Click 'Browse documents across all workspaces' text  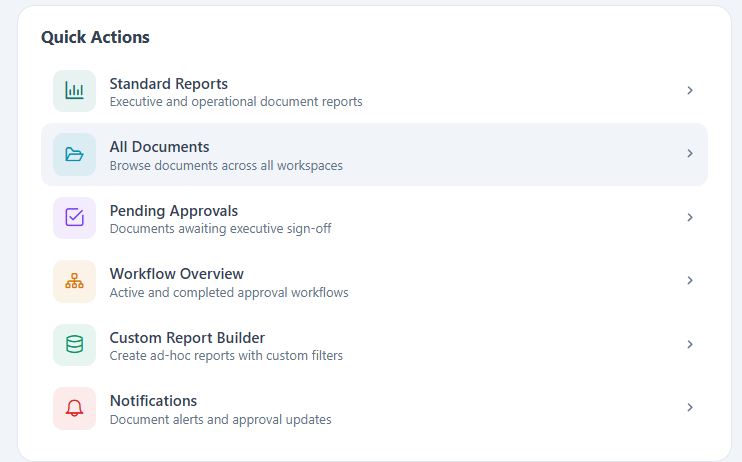tap(226, 166)
